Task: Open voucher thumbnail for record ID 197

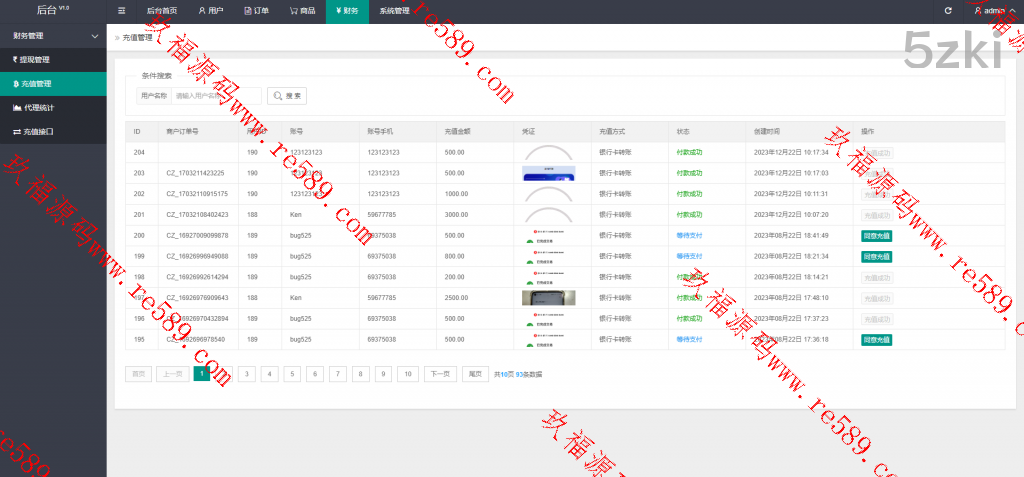Action: click(x=548, y=297)
